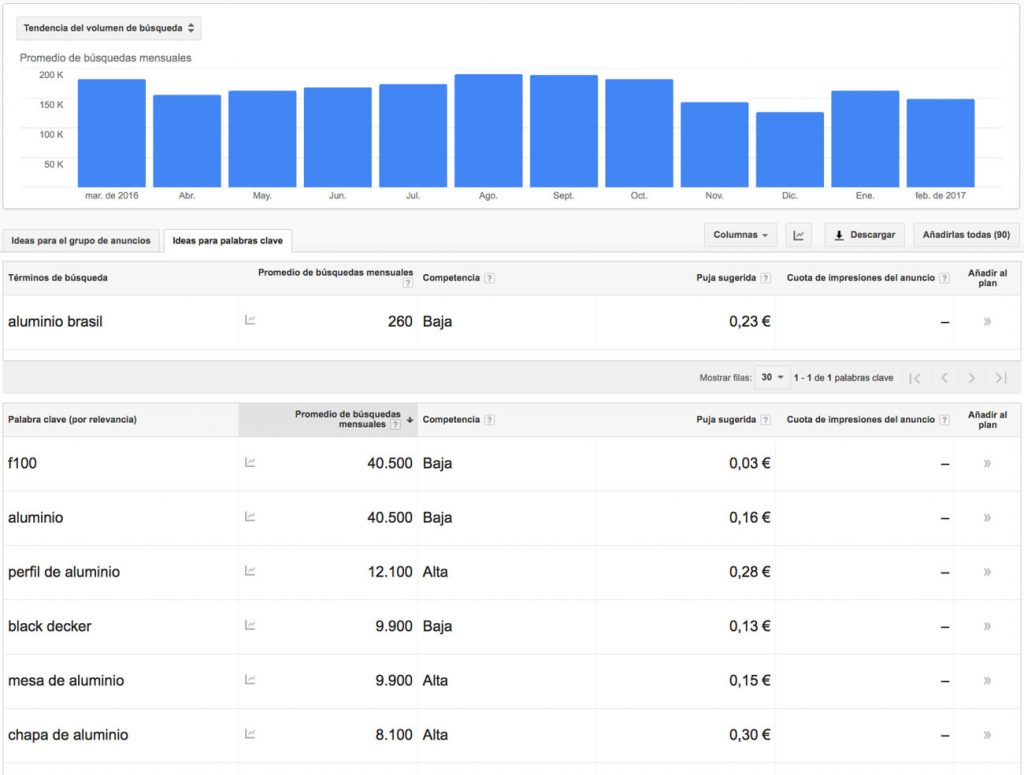Click help icon next to Puja sugerida header
Image resolution: width=1024 pixels, height=775 pixels.
[765, 278]
